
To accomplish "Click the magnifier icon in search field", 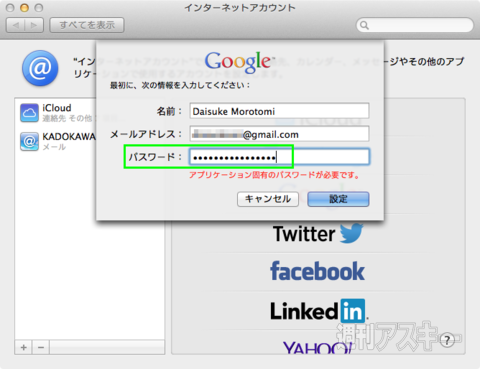I will 364,25.
